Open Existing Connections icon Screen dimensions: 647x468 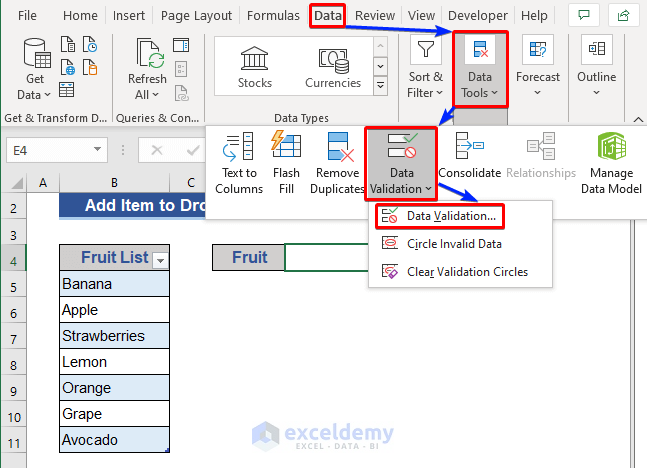pyautogui.click(x=90, y=67)
